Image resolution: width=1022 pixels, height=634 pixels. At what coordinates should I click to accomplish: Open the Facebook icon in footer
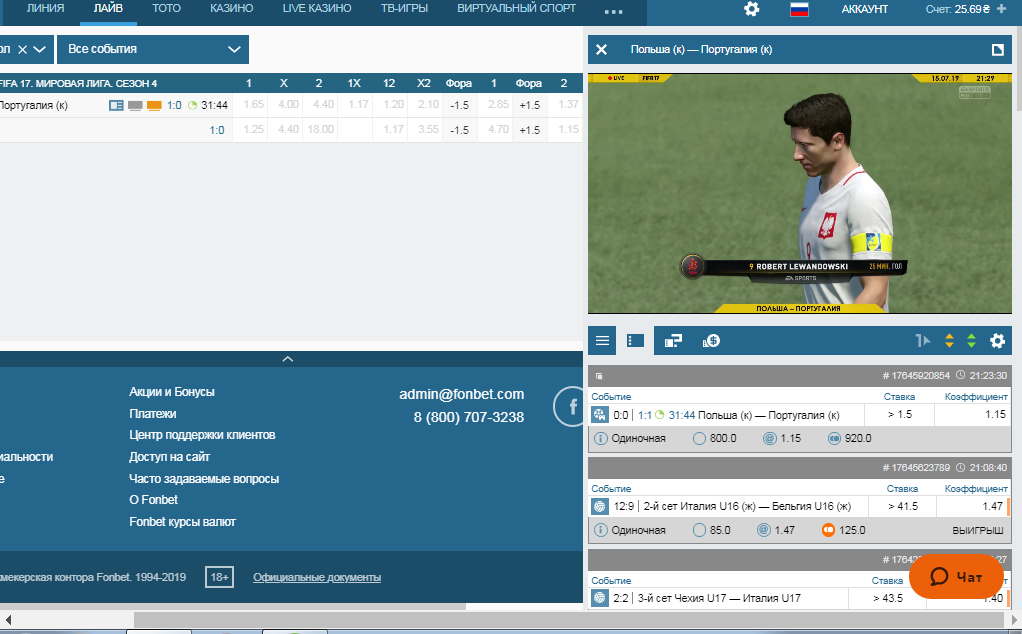pos(570,407)
